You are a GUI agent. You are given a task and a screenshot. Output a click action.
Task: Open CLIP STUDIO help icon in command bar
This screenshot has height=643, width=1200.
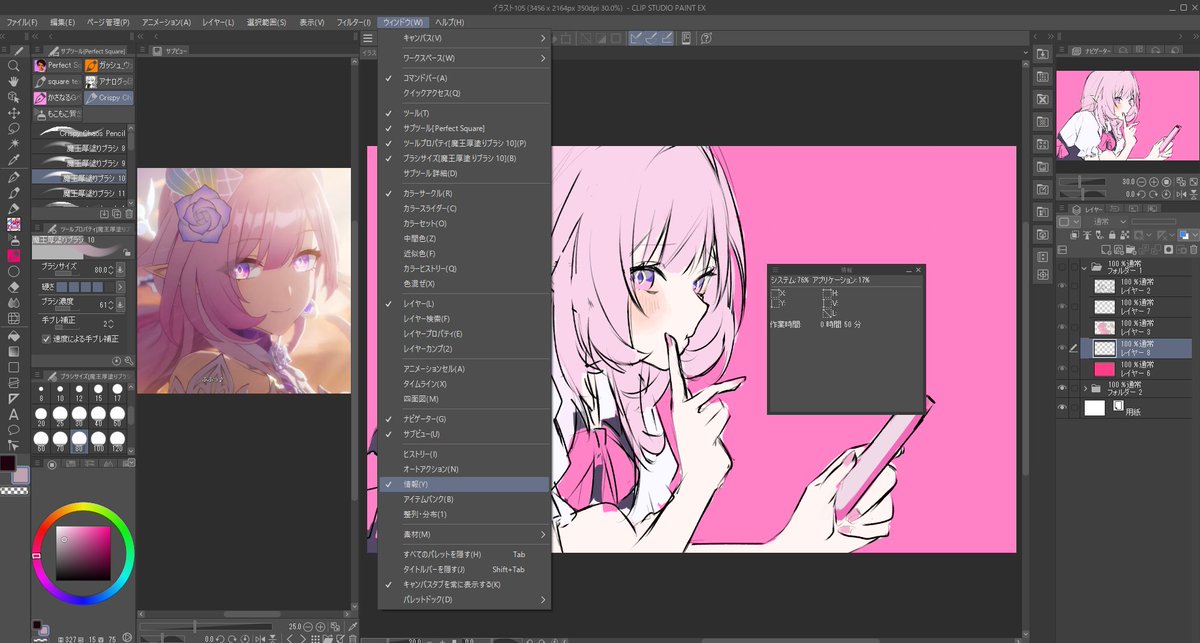(707, 38)
